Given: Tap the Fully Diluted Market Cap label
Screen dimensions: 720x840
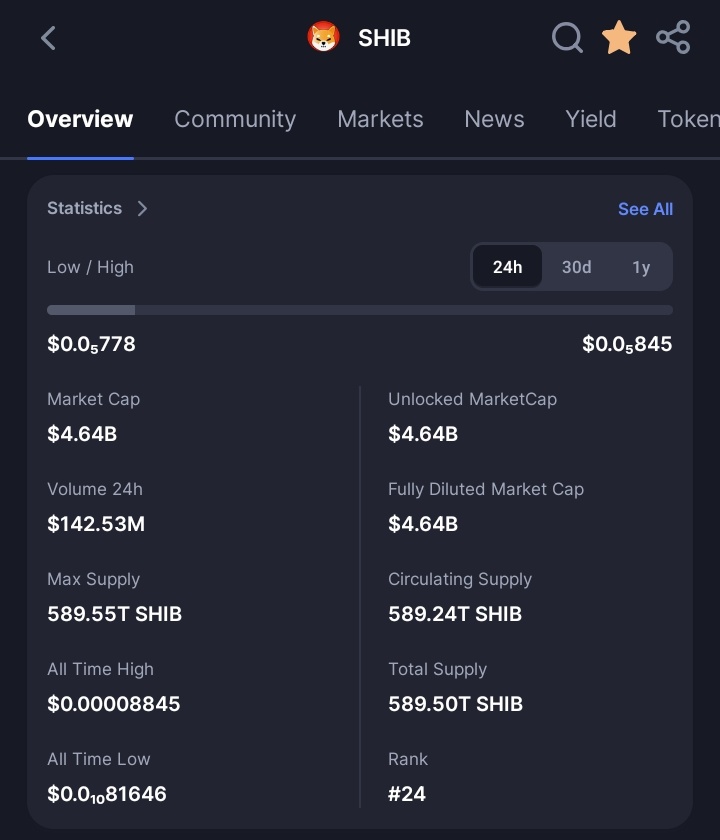Looking at the screenshot, I should coord(486,489).
